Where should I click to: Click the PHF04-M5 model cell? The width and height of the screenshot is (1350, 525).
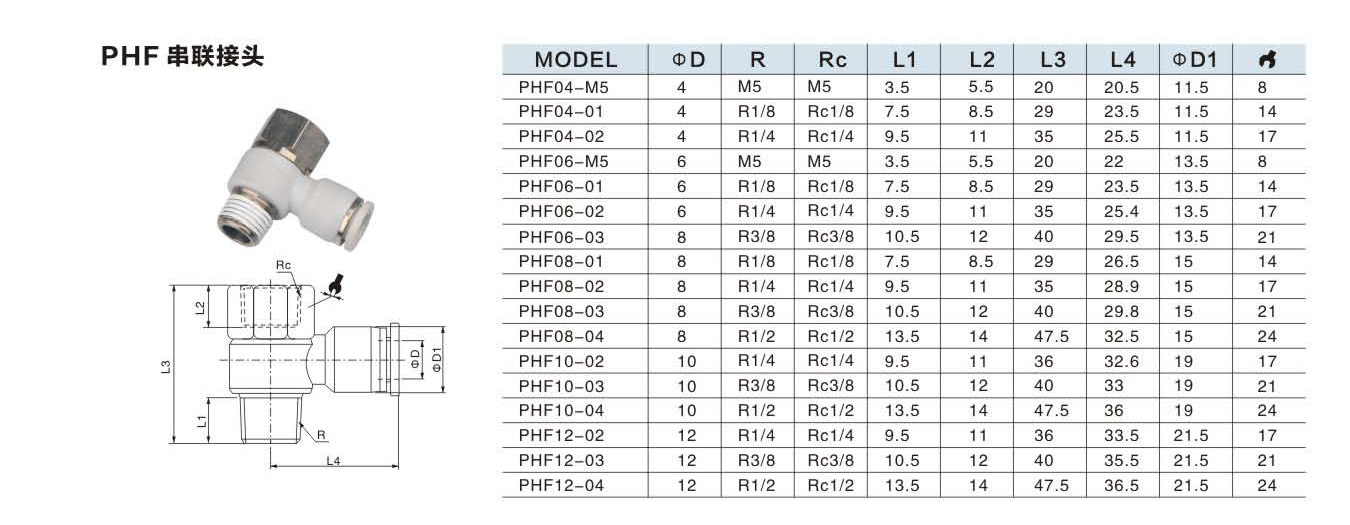[563, 87]
